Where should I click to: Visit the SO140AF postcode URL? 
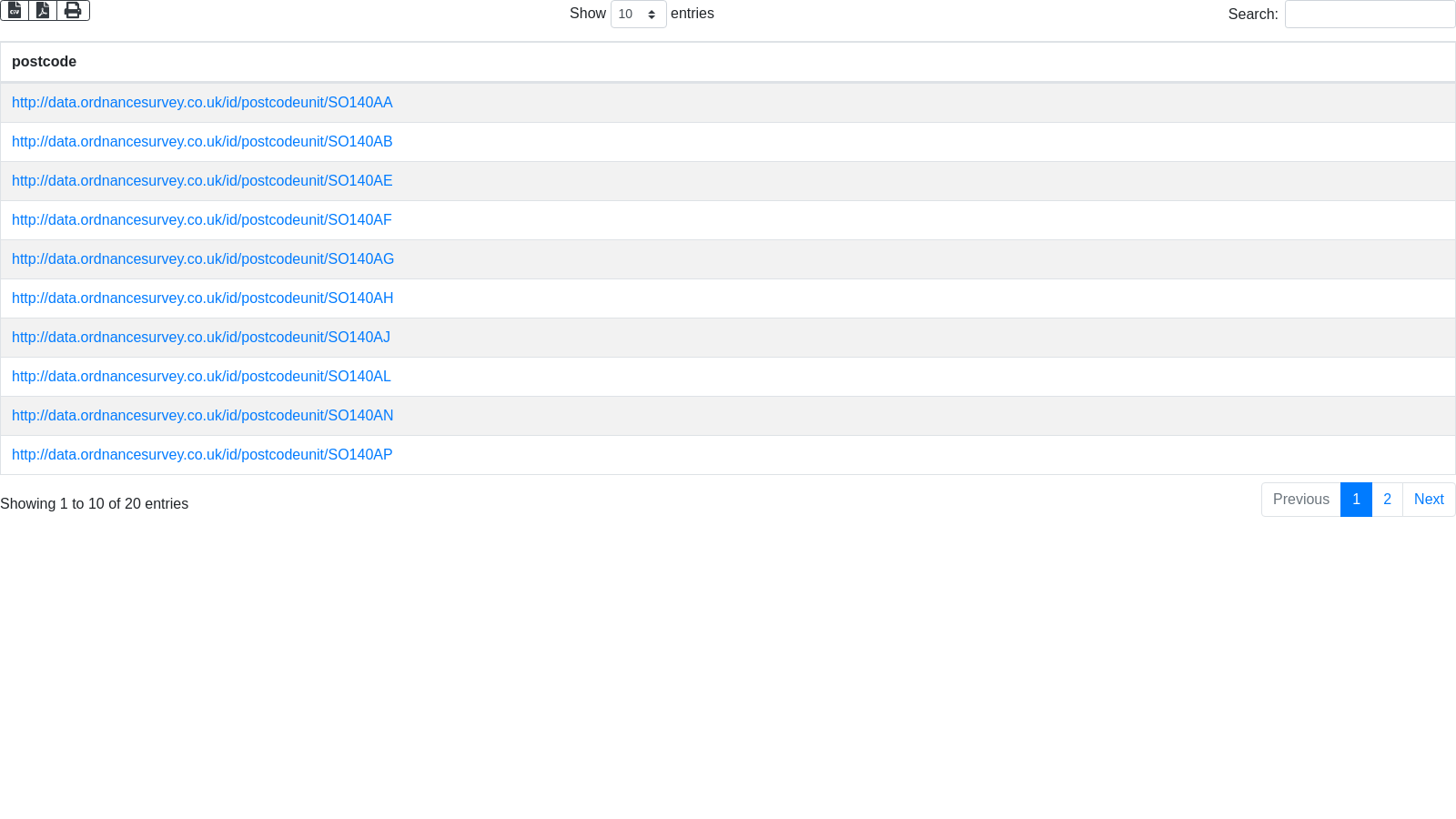201,220
